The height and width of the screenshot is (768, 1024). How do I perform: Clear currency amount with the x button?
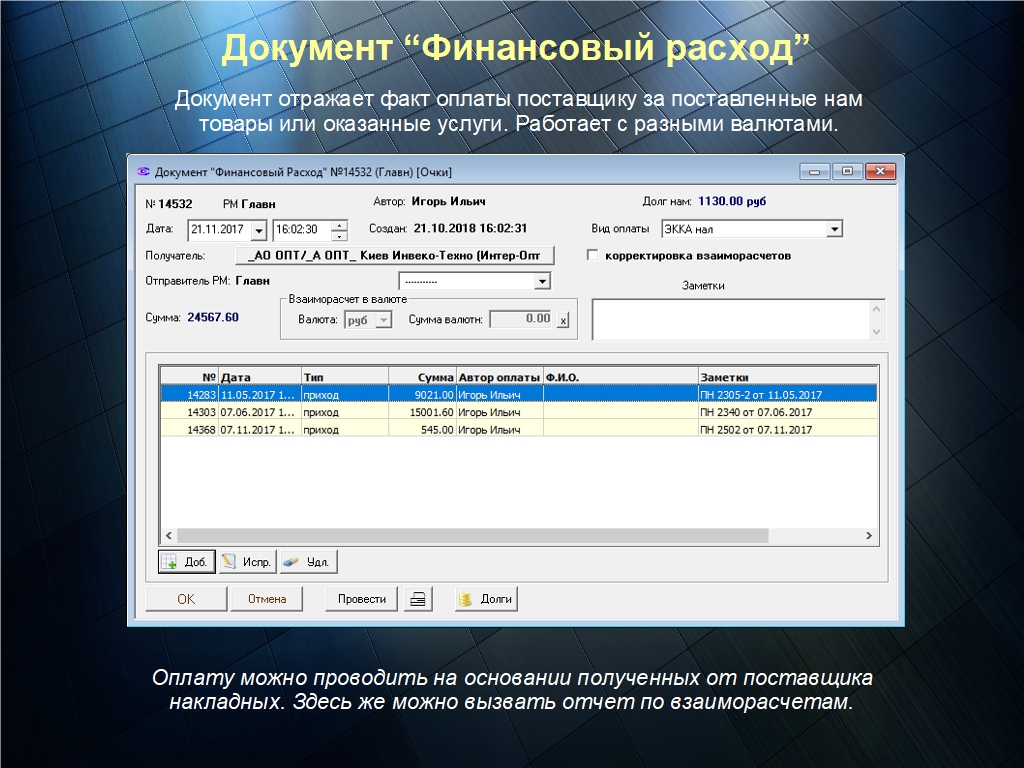(x=563, y=320)
